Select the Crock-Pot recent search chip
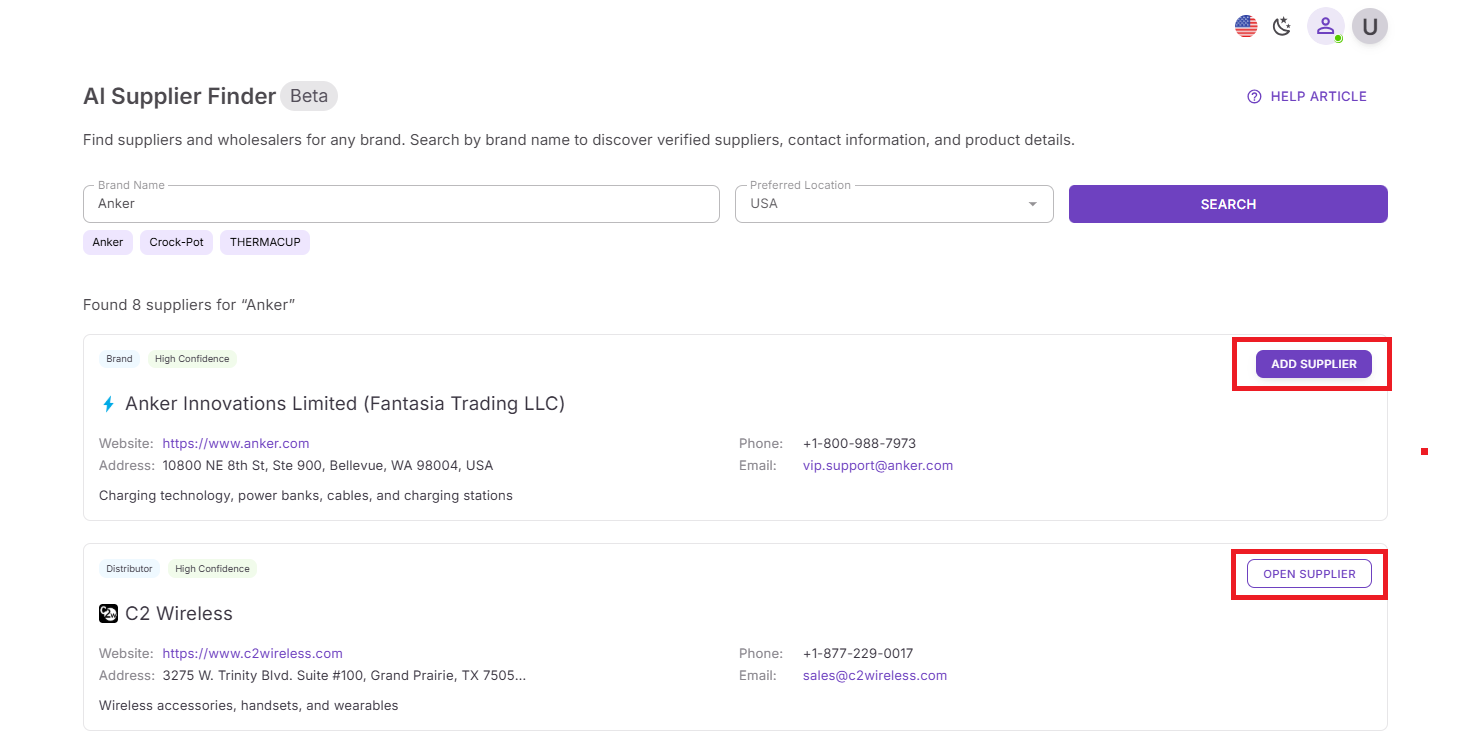The image size is (1463, 737). coord(177,242)
